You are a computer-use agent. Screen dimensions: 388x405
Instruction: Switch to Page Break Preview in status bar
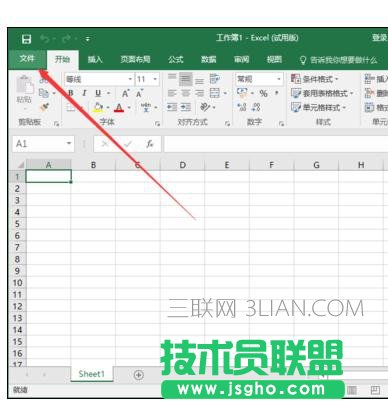(375, 390)
